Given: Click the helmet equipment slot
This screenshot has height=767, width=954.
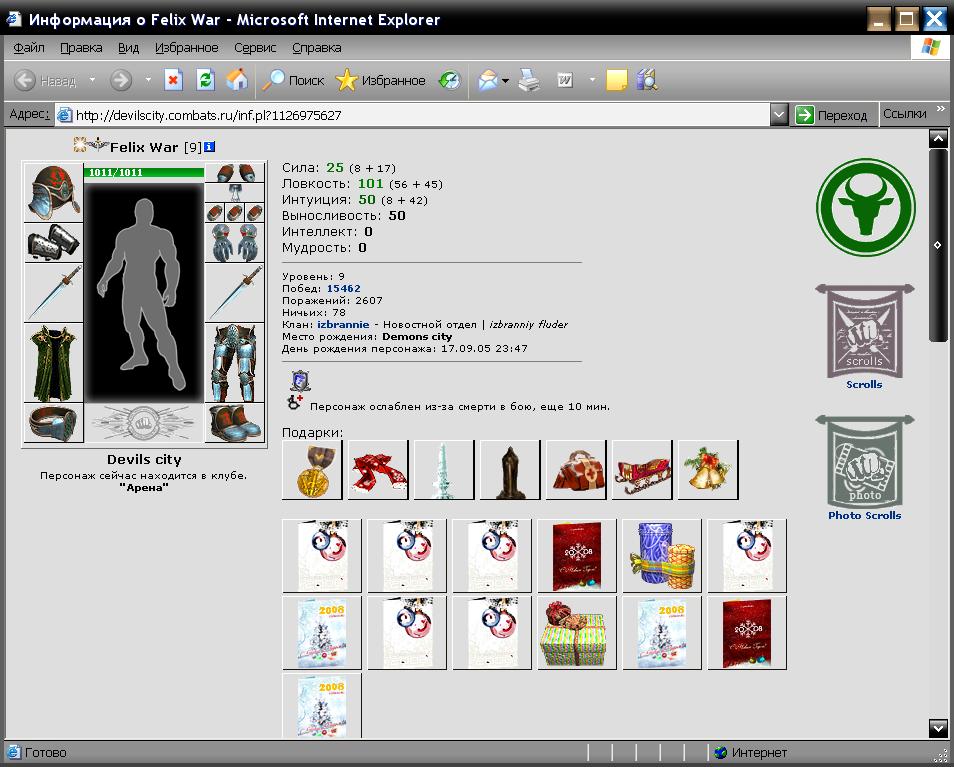Looking at the screenshot, I should pyautogui.click(x=54, y=192).
